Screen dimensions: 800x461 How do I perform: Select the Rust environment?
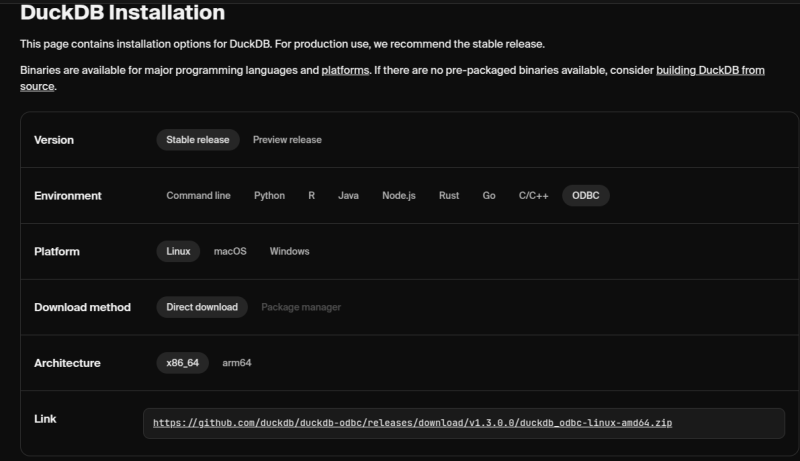click(449, 196)
